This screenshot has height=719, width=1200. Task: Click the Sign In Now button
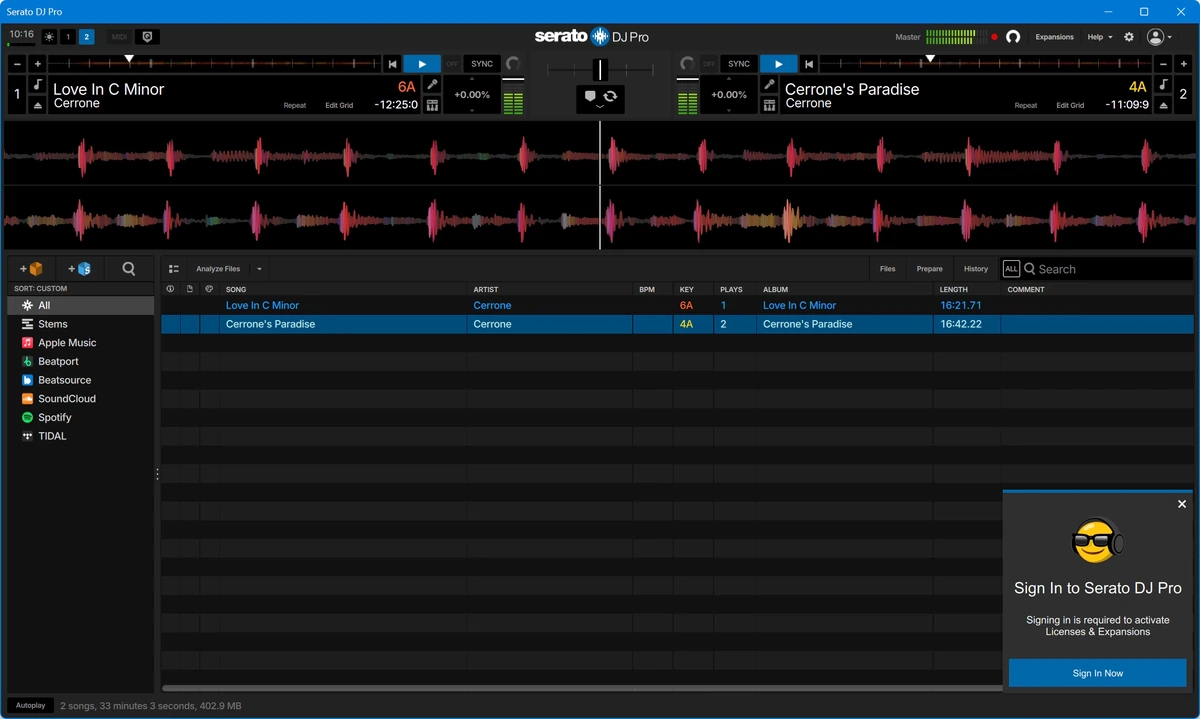tap(1097, 673)
